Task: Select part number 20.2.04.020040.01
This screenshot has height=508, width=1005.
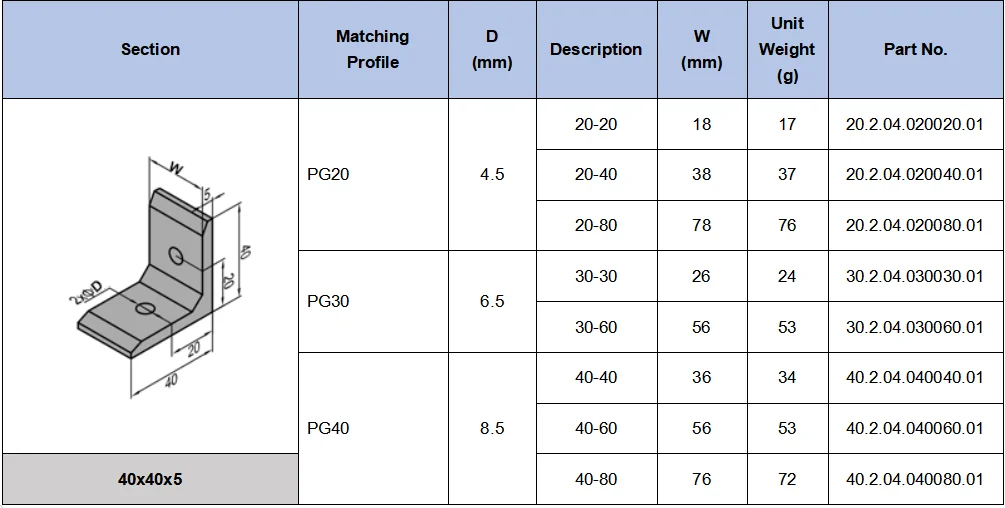Action: (915, 174)
